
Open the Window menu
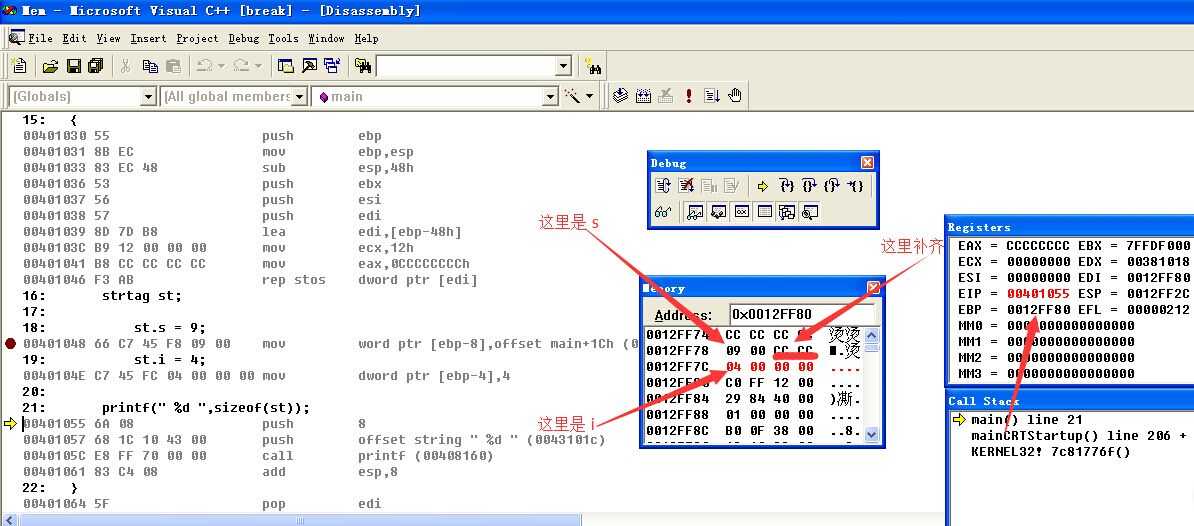click(x=326, y=38)
